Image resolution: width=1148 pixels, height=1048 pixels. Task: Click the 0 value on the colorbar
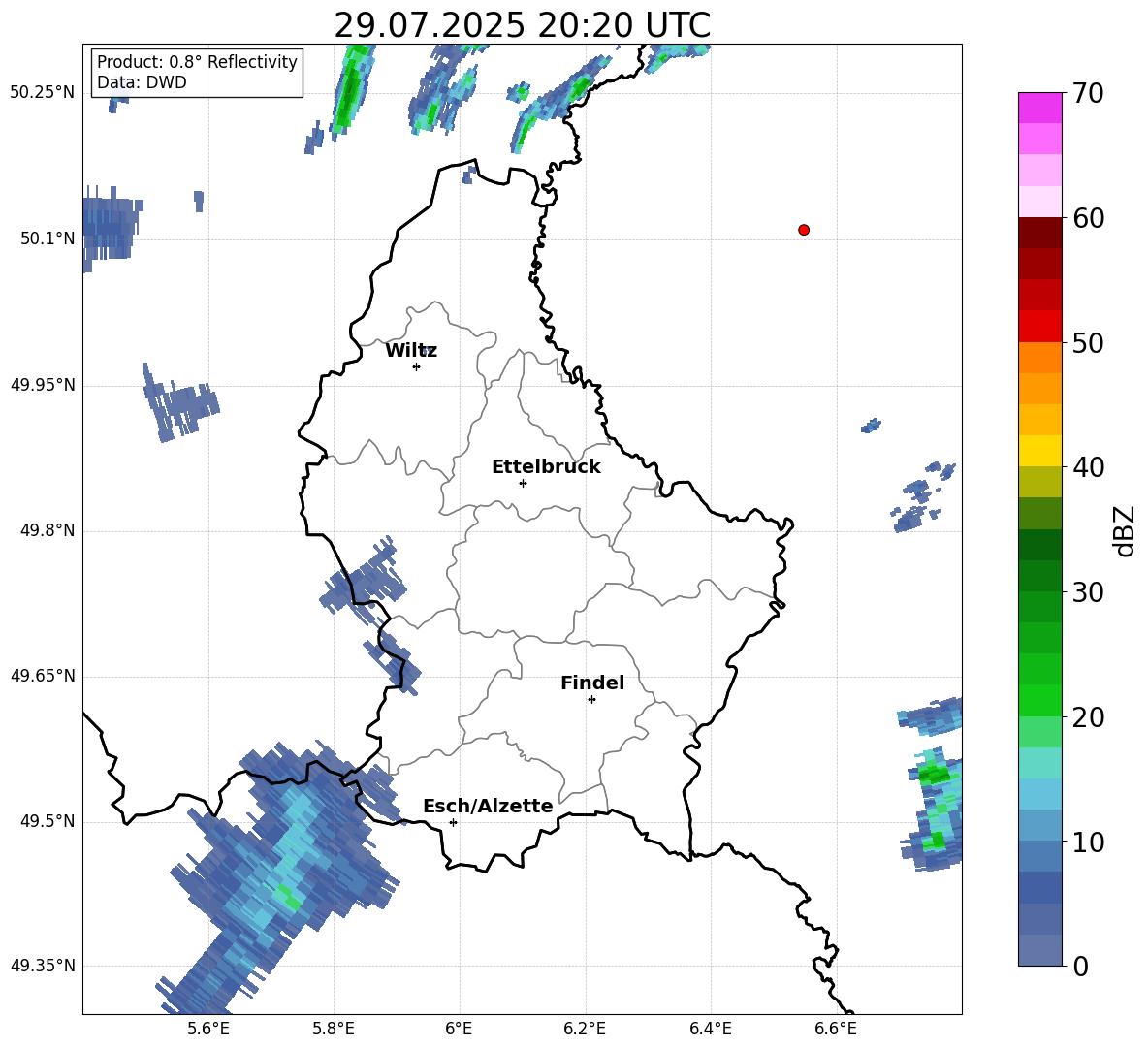[1080, 966]
